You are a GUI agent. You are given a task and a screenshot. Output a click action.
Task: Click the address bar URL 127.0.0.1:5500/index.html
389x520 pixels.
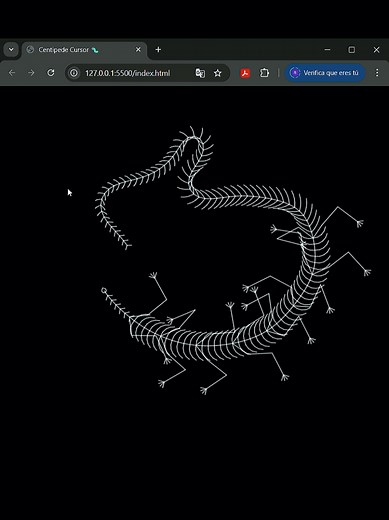(128, 73)
